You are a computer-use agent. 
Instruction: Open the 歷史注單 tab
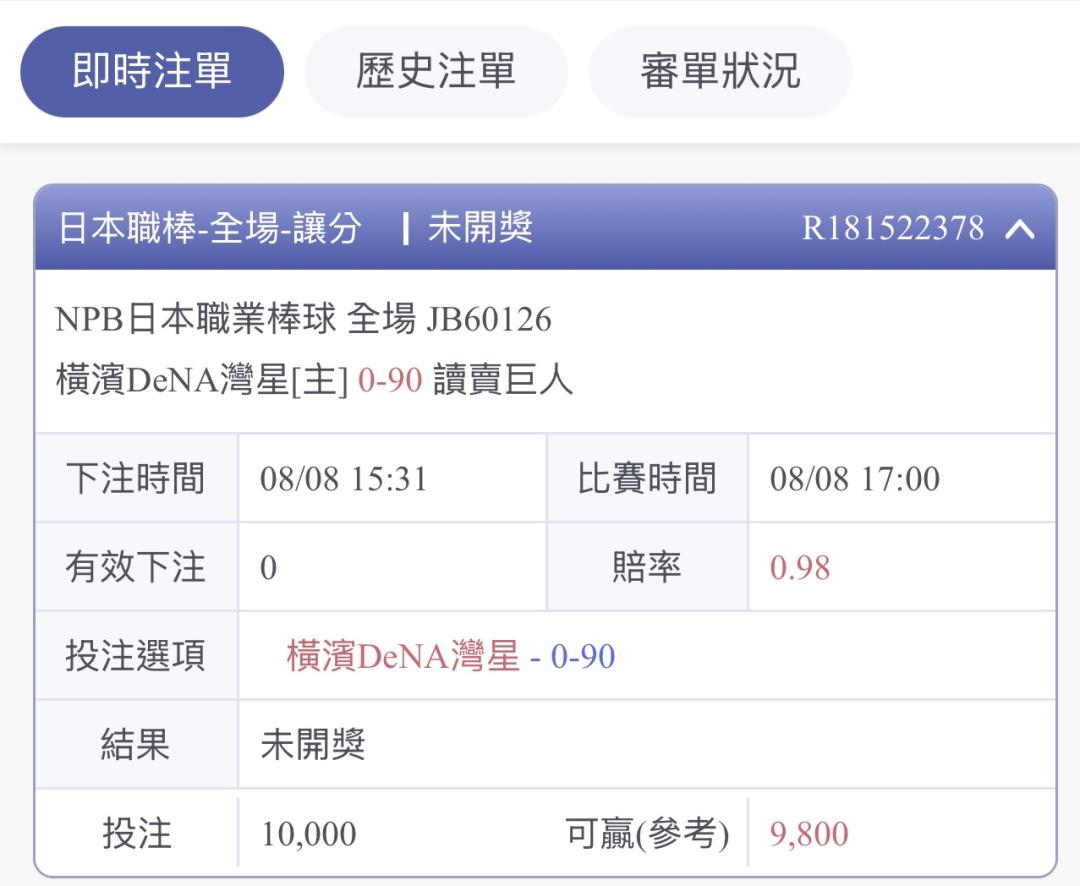435,72
